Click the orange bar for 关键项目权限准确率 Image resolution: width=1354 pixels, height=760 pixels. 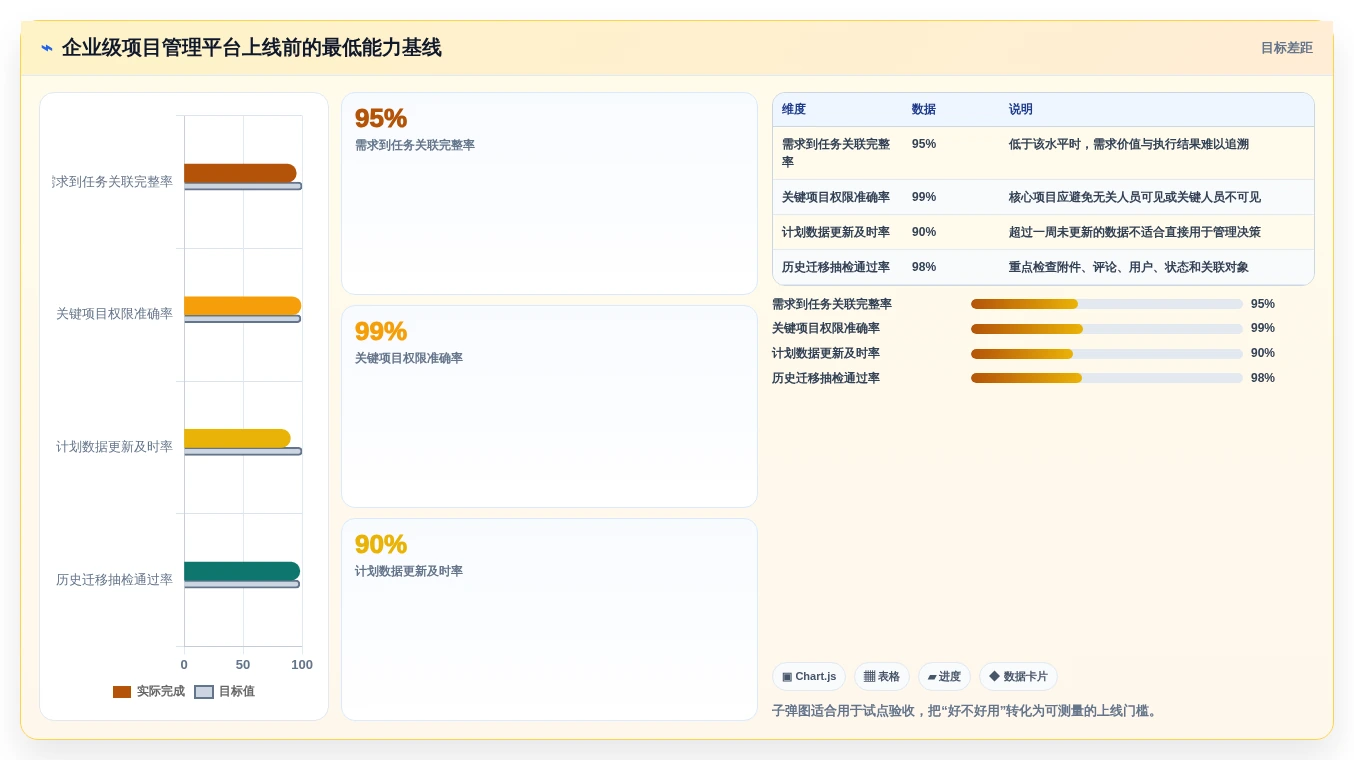(243, 306)
